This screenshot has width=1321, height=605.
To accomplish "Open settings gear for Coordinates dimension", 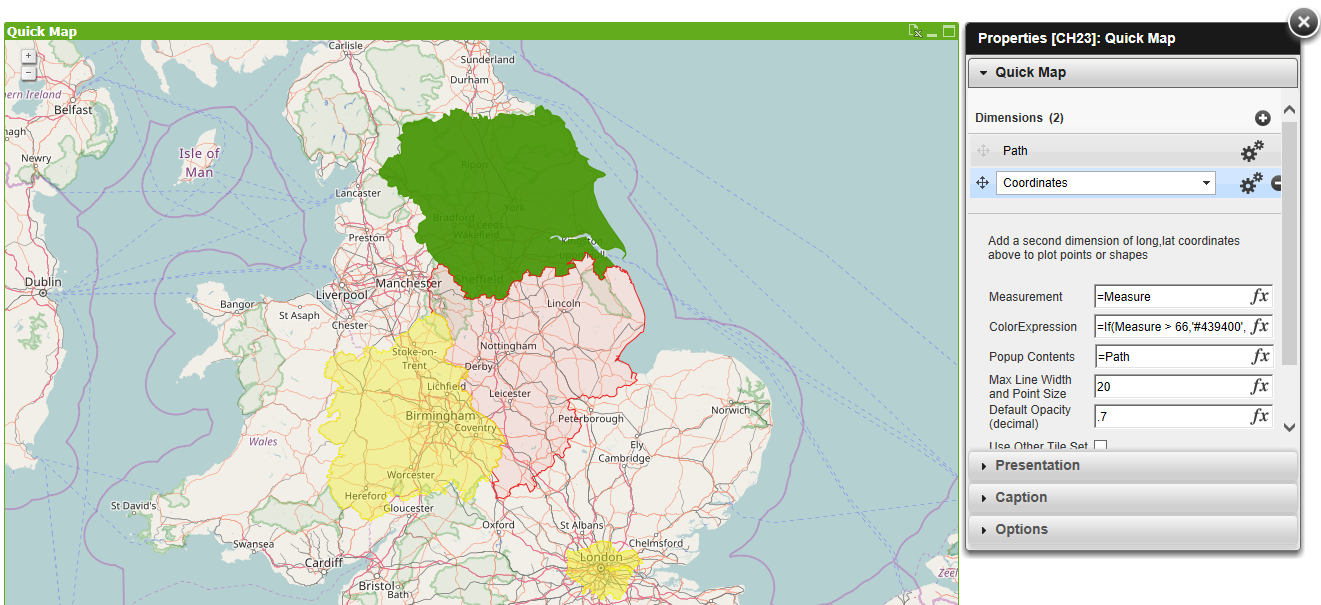I will (x=1252, y=183).
